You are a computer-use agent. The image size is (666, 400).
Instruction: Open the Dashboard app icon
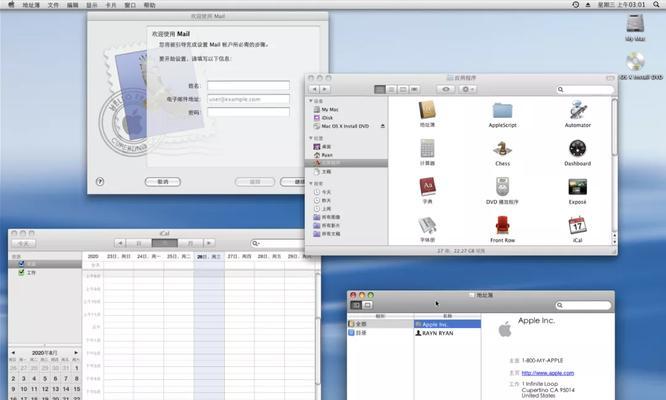(x=578, y=149)
